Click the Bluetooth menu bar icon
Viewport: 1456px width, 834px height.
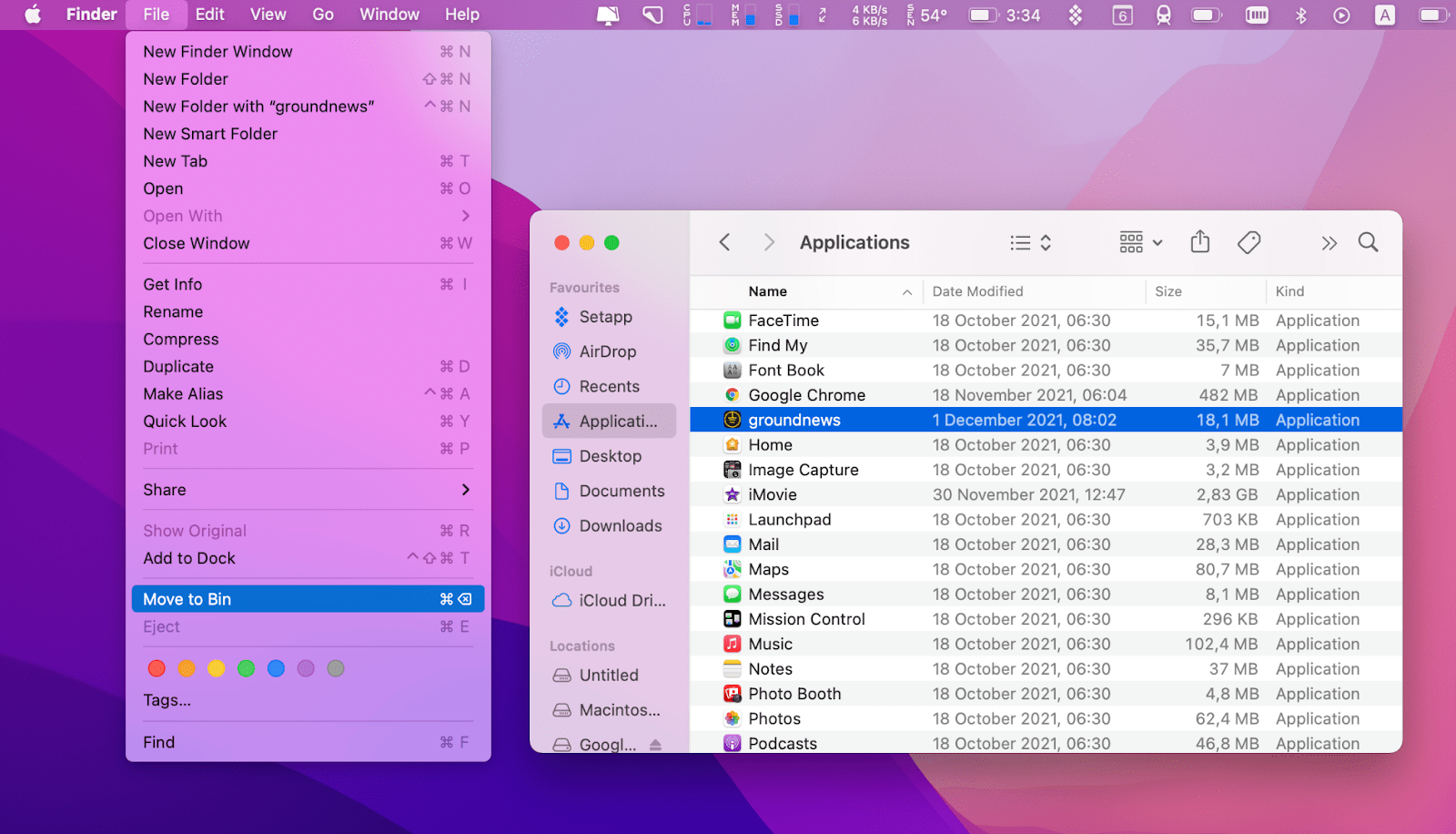(1300, 15)
